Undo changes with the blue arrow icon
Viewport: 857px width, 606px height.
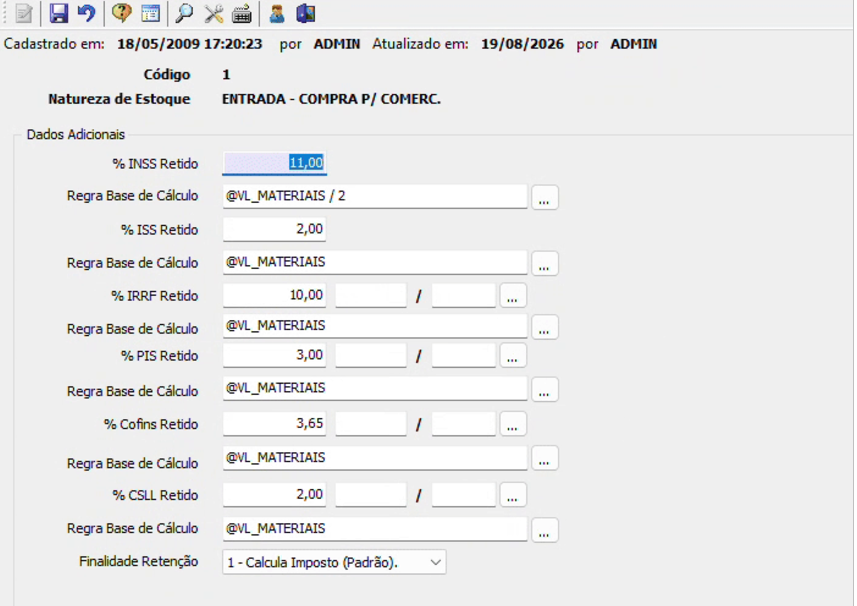click(x=86, y=13)
